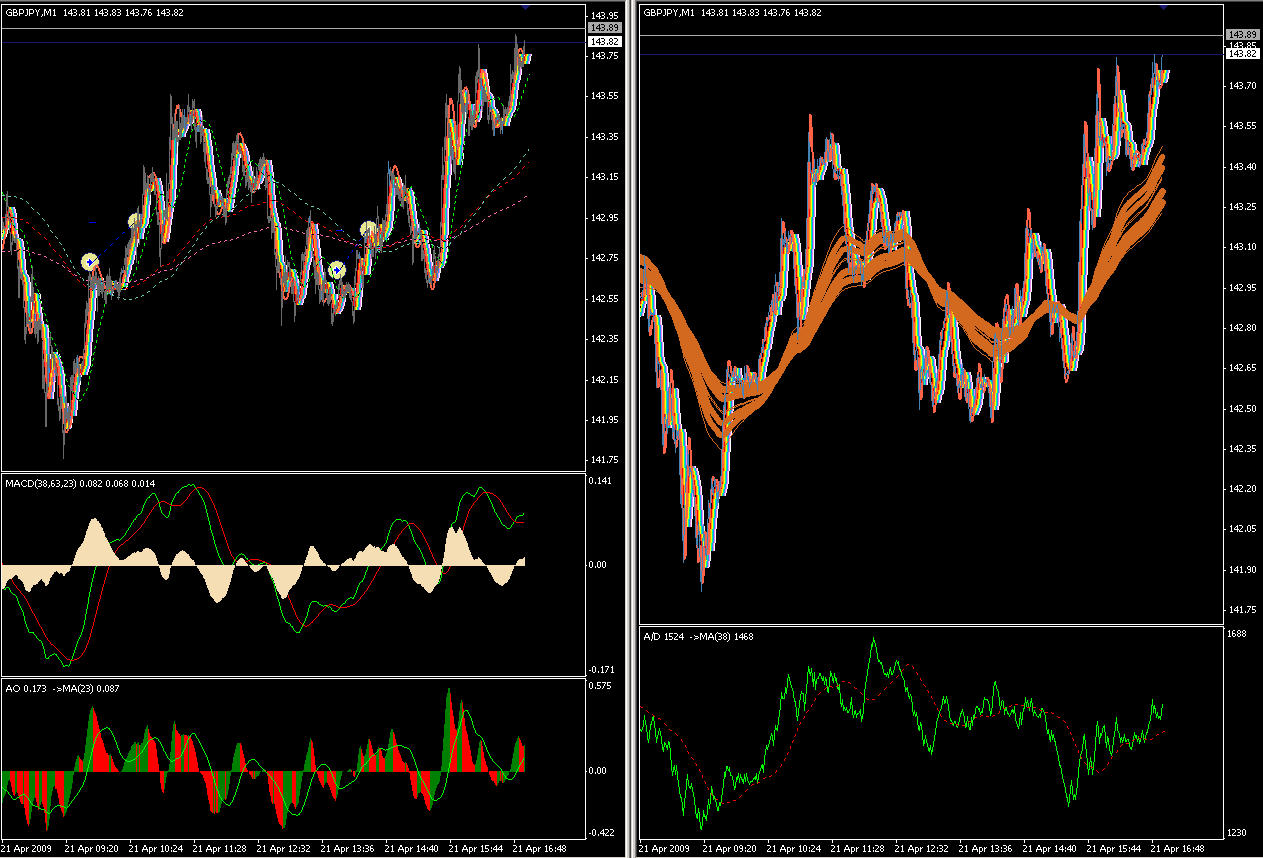The image size is (1263, 858).
Task: Click 21 Apr 09:20 time label on left chart
Action: [91, 848]
